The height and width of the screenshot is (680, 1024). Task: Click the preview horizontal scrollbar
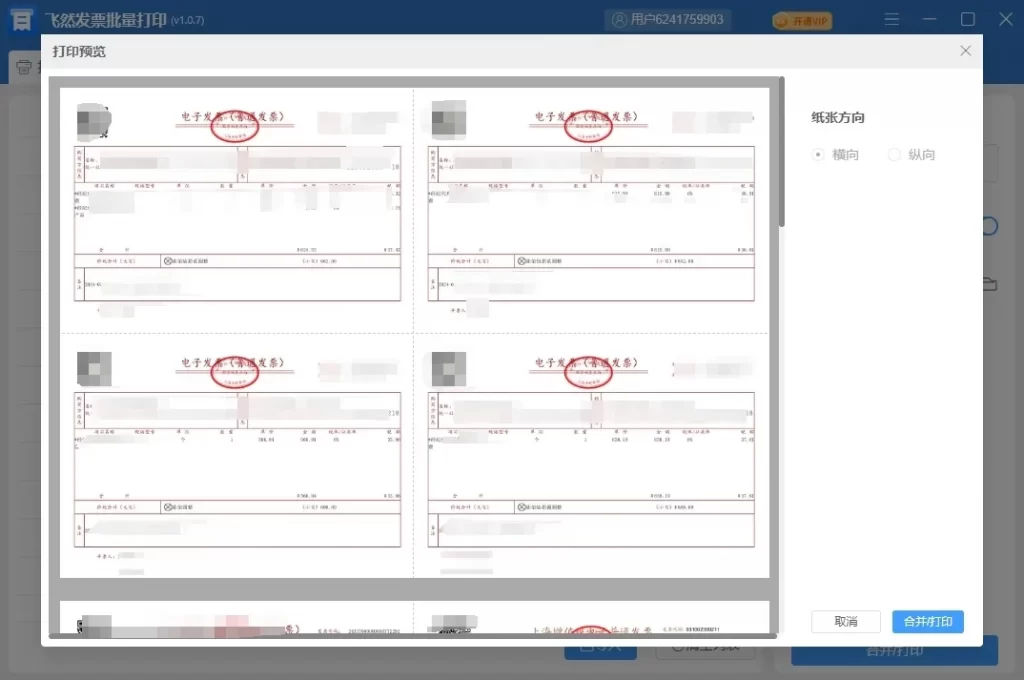click(x=410, y=635)
